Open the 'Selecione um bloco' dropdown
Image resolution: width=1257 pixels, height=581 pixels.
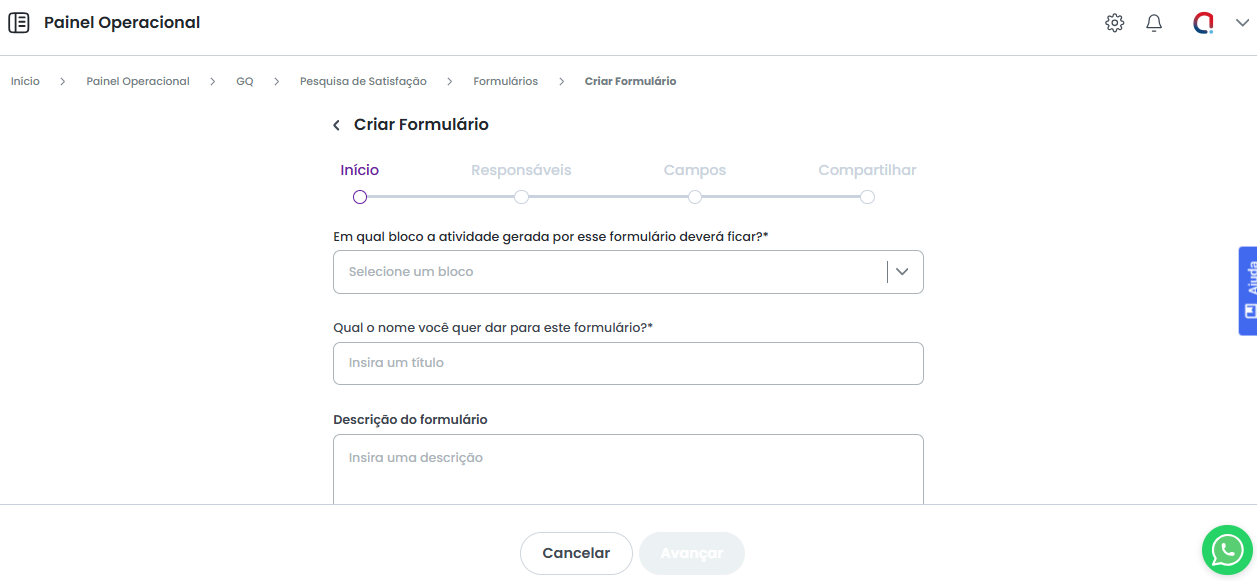point(610,272)
